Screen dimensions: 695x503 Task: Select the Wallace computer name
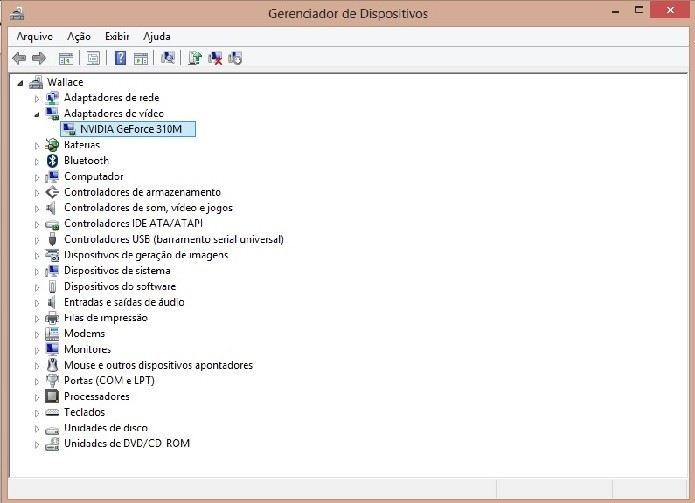(x=65, y=82)
